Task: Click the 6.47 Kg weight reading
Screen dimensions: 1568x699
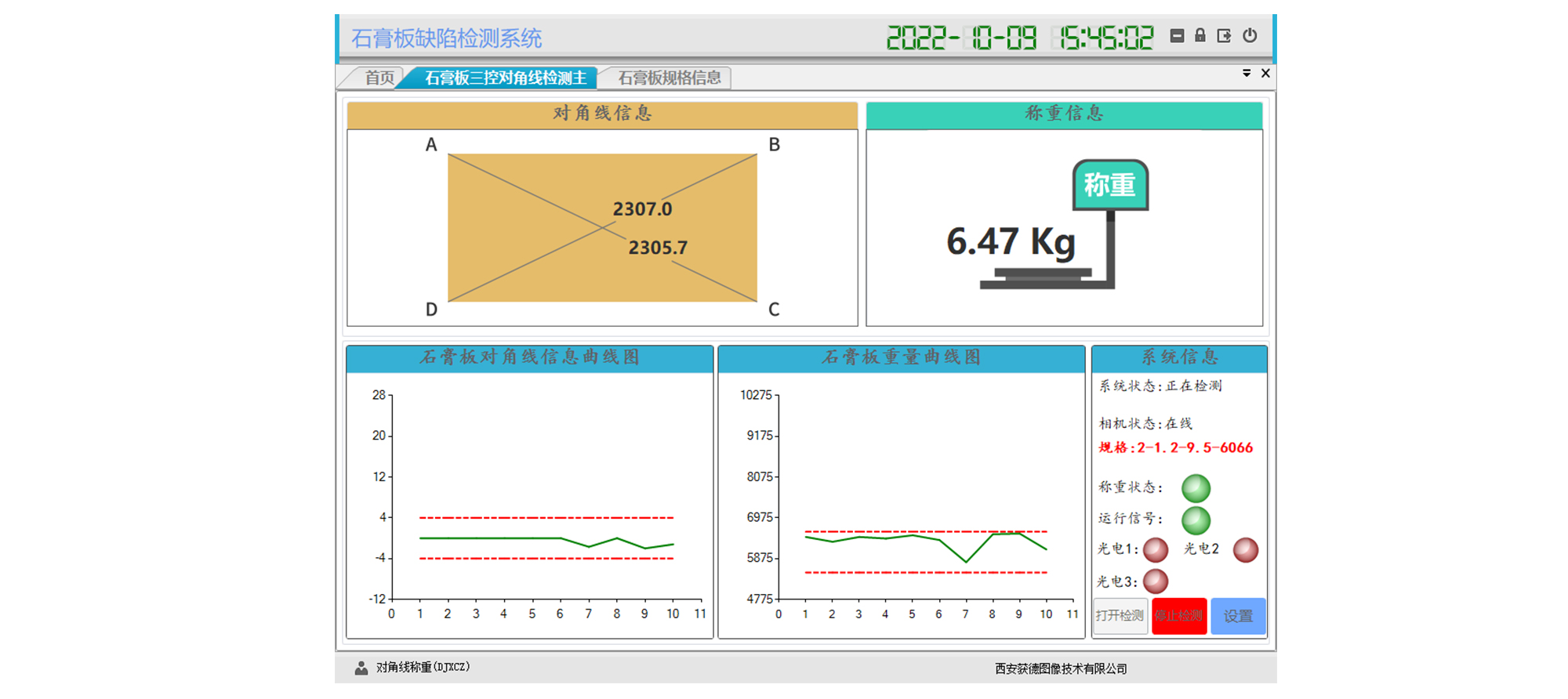Action: pyautogui.click(x=1011, y=241)
